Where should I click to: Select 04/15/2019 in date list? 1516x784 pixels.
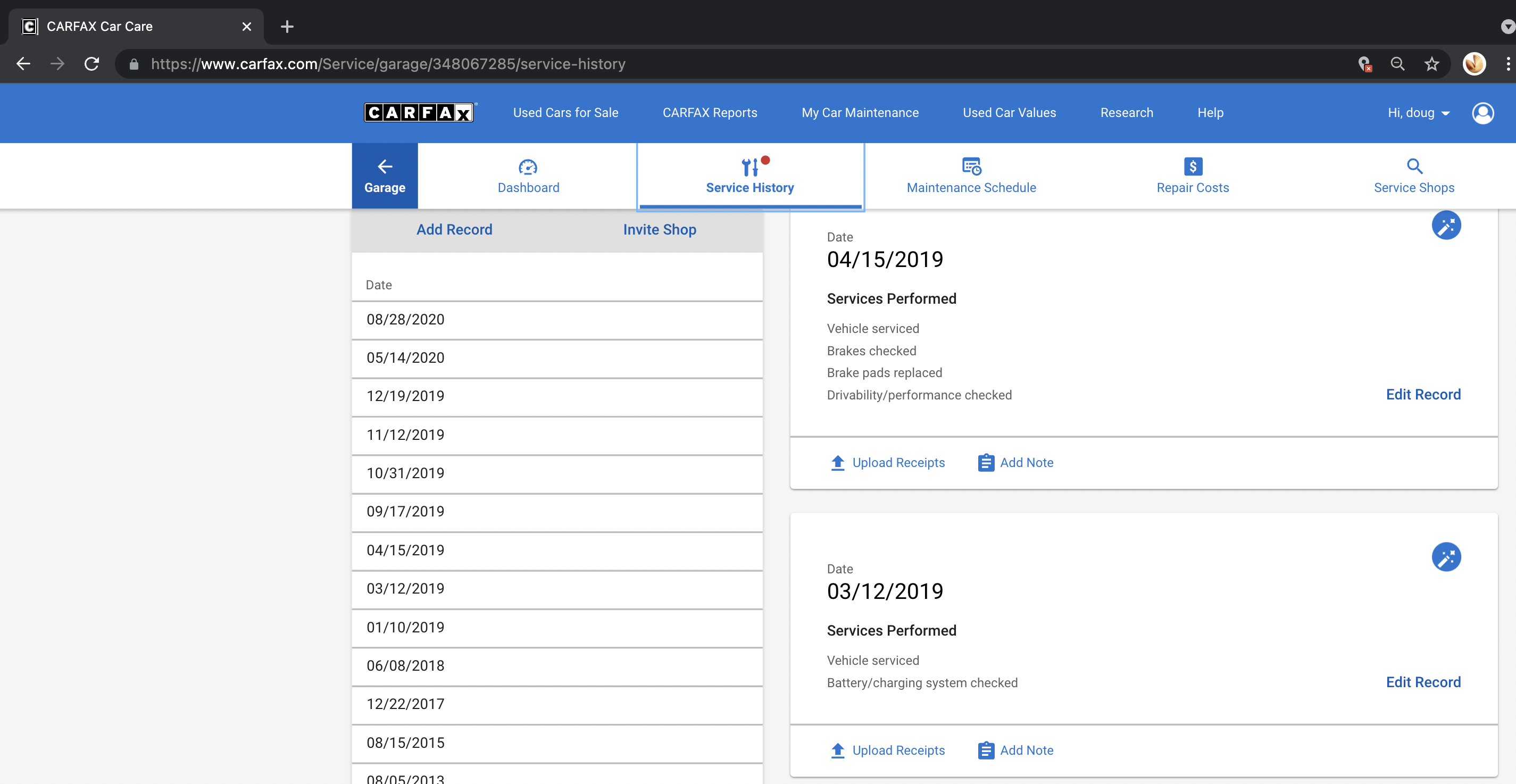(x=557, y=551)
